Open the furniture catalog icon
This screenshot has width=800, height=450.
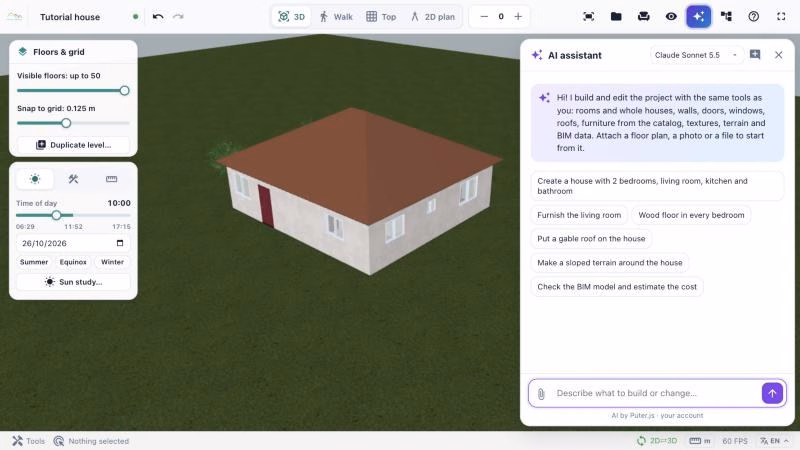[x=643, y=16]
